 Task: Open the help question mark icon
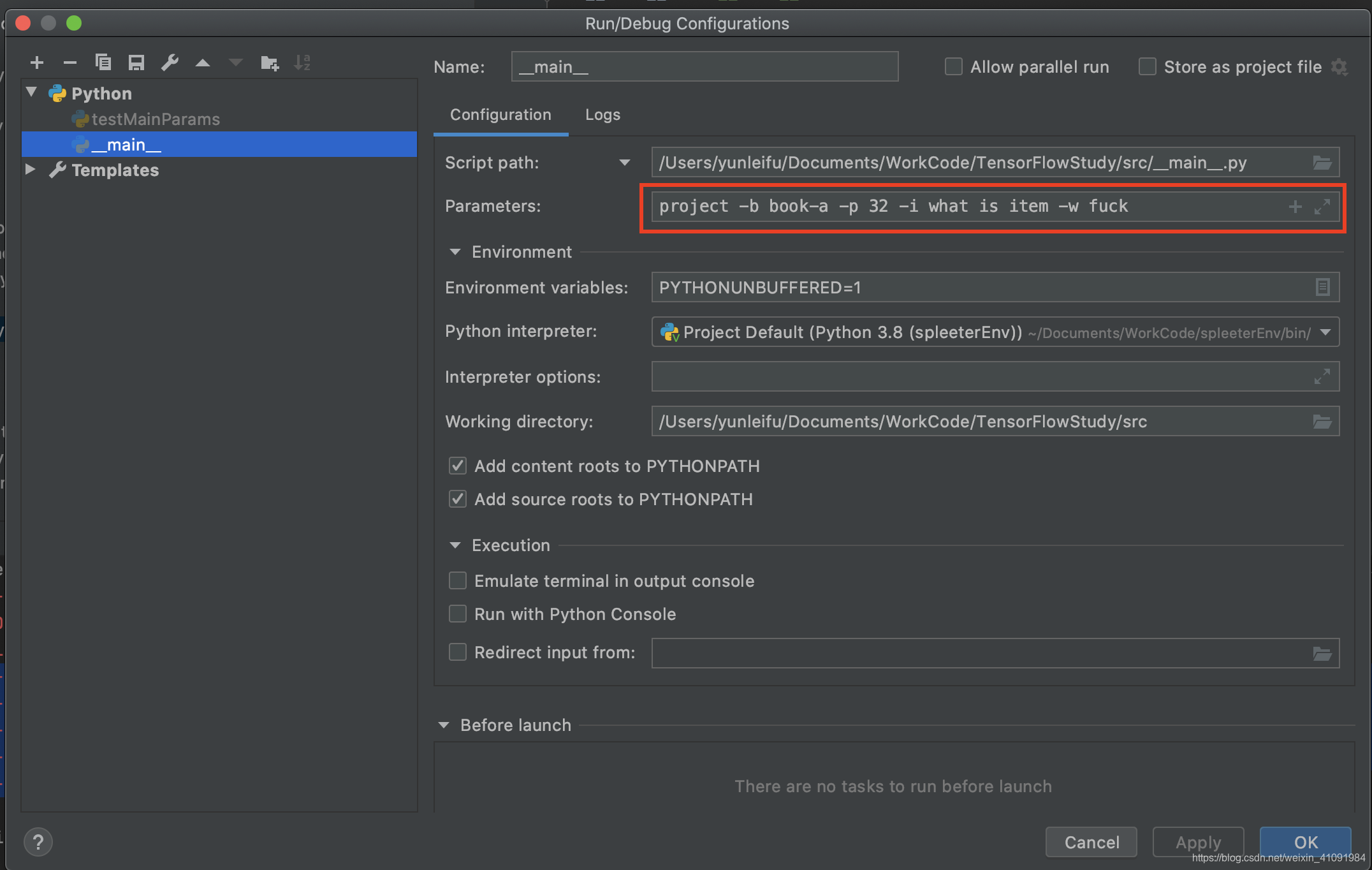pyautogui.click(x=38, y=842)
